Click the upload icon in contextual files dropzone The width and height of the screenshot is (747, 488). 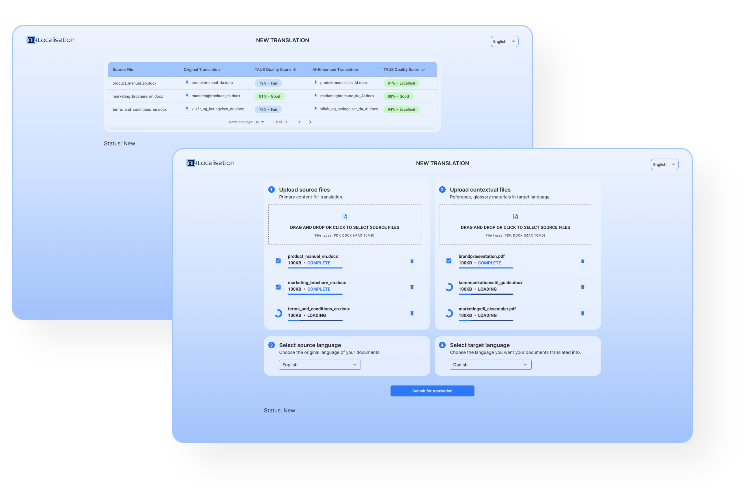(515, 216)
